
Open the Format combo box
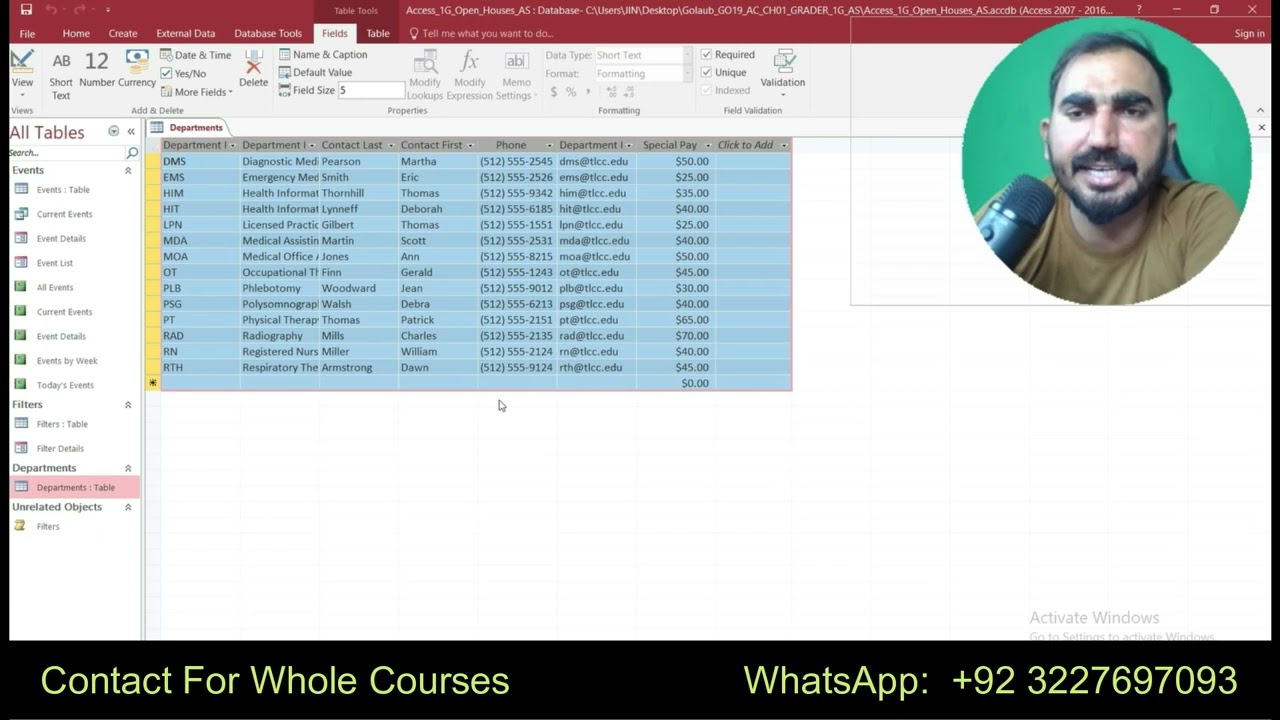point(642,73)
